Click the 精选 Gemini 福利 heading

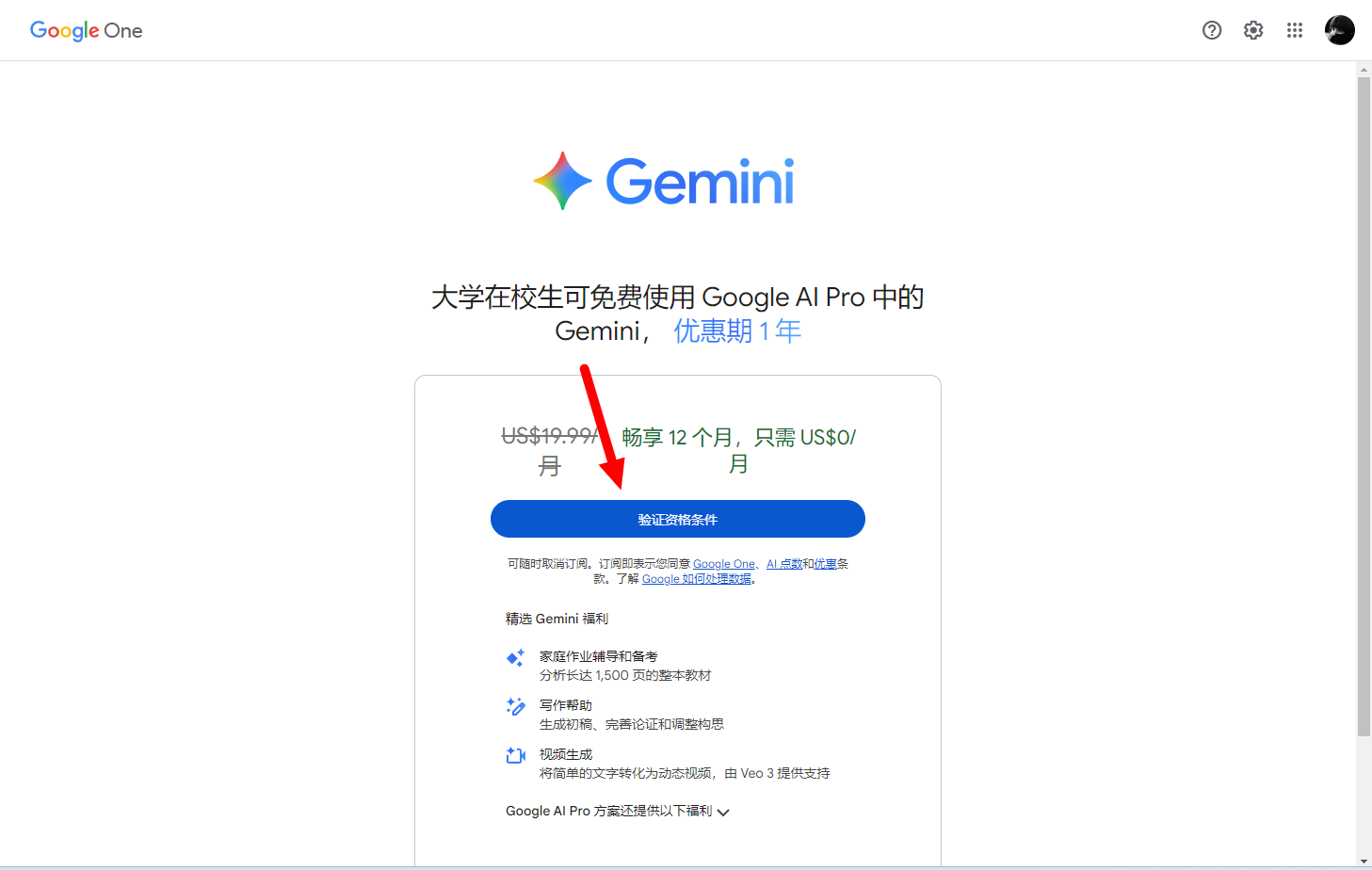tap(557, 619)
